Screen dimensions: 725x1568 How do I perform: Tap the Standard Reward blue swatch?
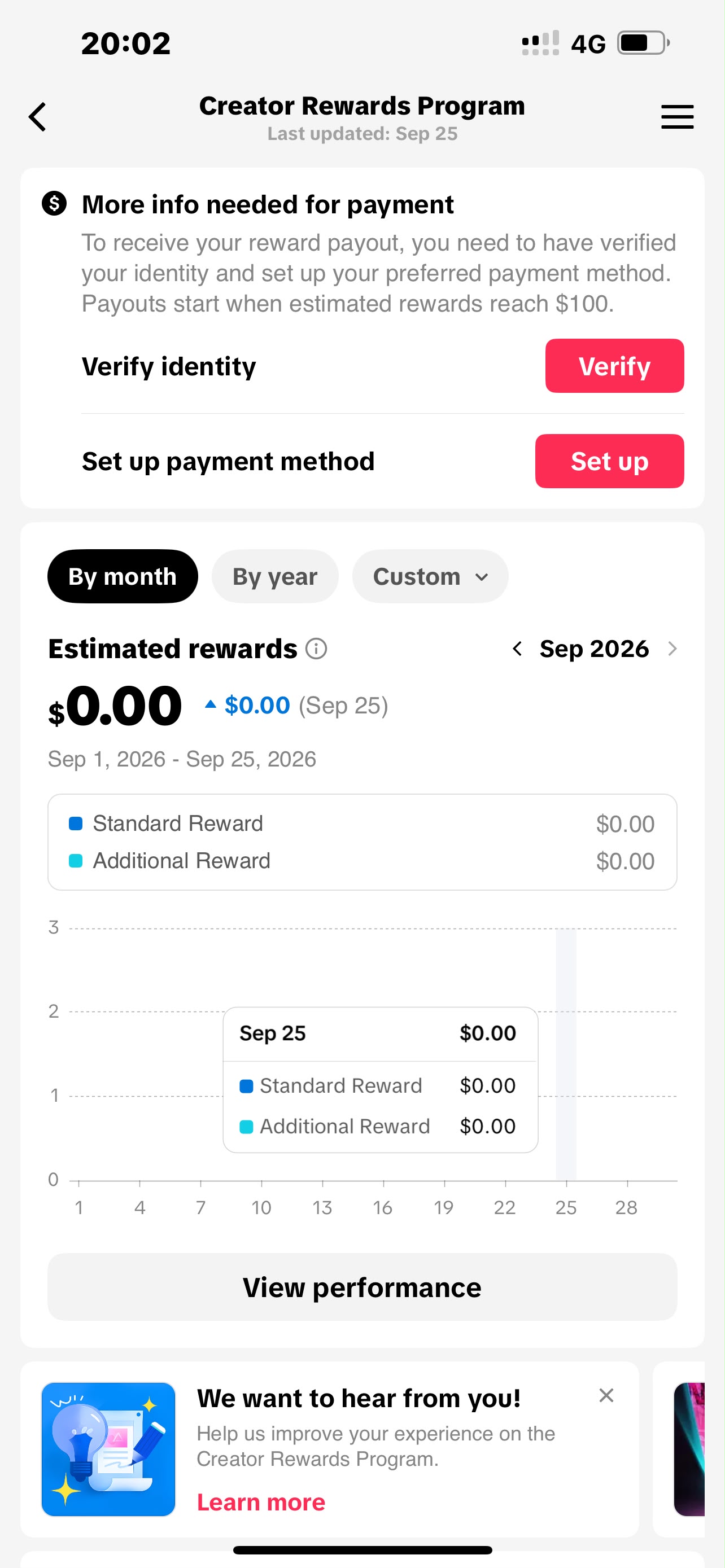[x=76, y=824]
